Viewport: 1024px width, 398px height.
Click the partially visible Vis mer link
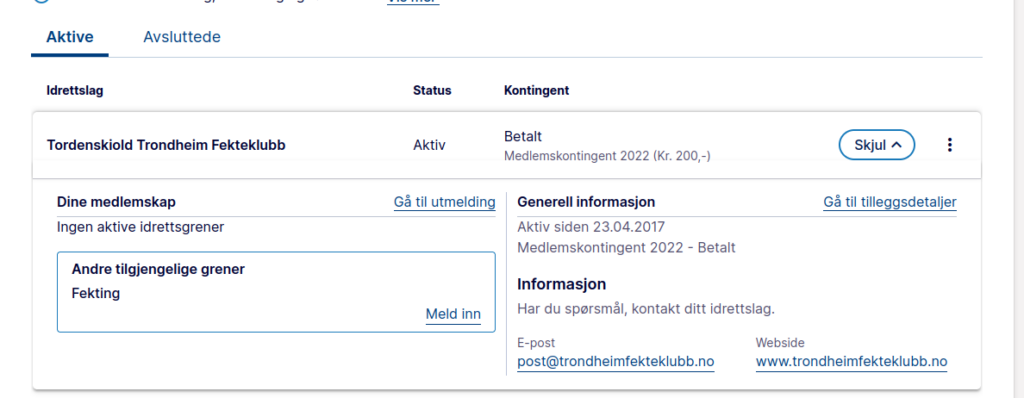click(x=413, y=2)
